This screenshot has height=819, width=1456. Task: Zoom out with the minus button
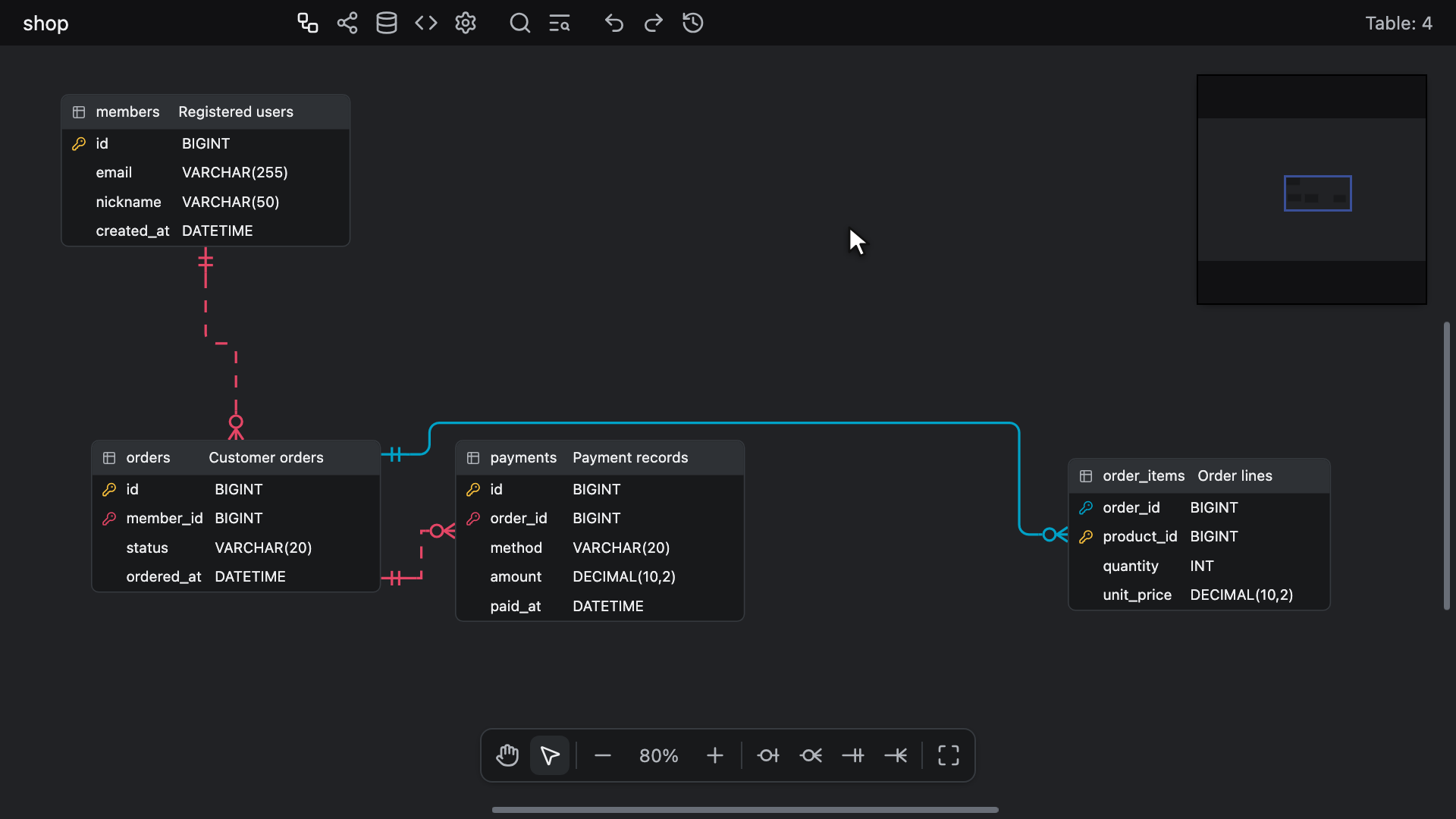click(603, 755)
